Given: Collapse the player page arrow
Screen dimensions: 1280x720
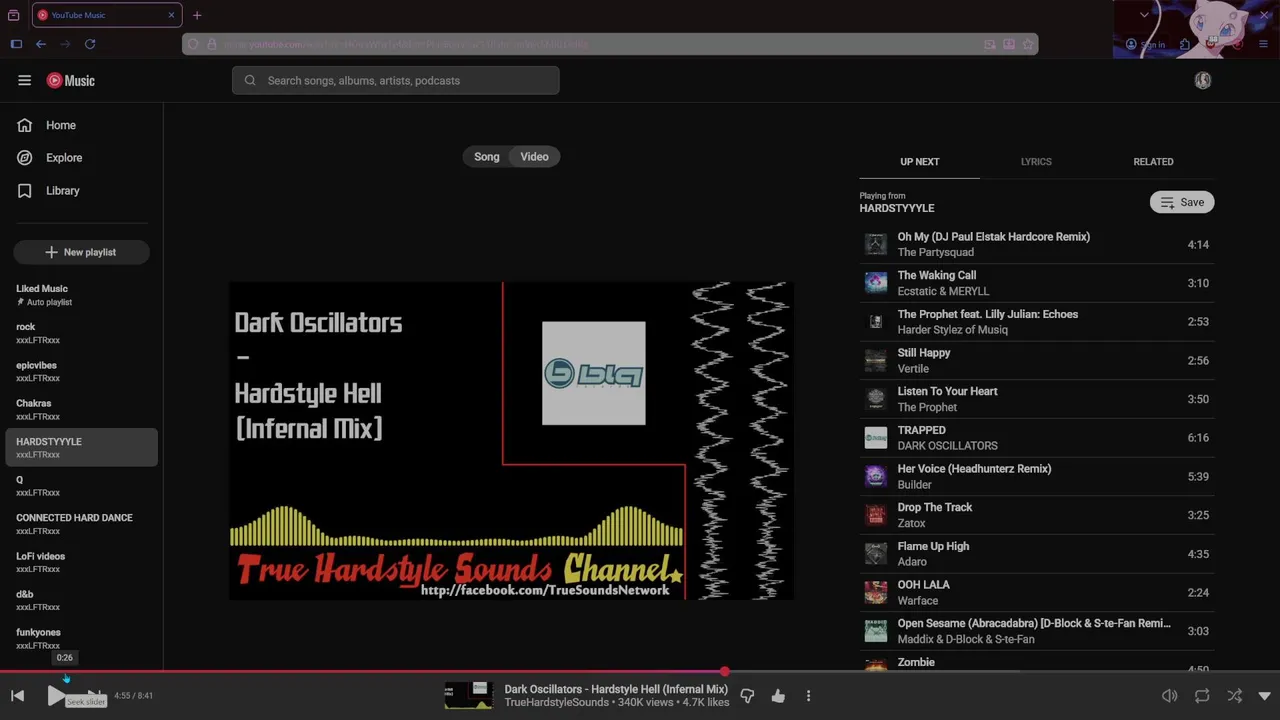Looking at the screenshot, I should tap(1264, 696).
